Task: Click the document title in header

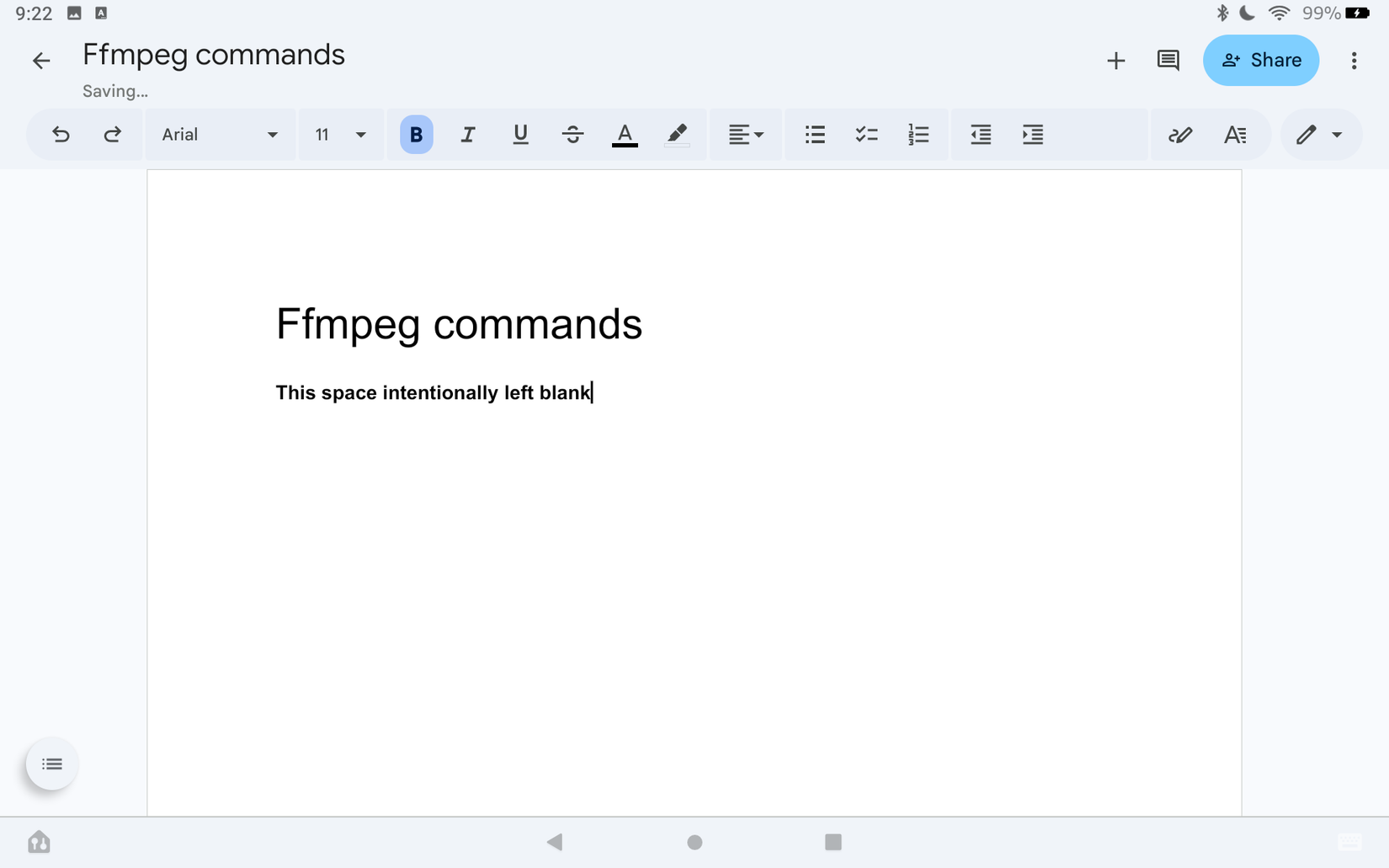Action: coord(214,55)
